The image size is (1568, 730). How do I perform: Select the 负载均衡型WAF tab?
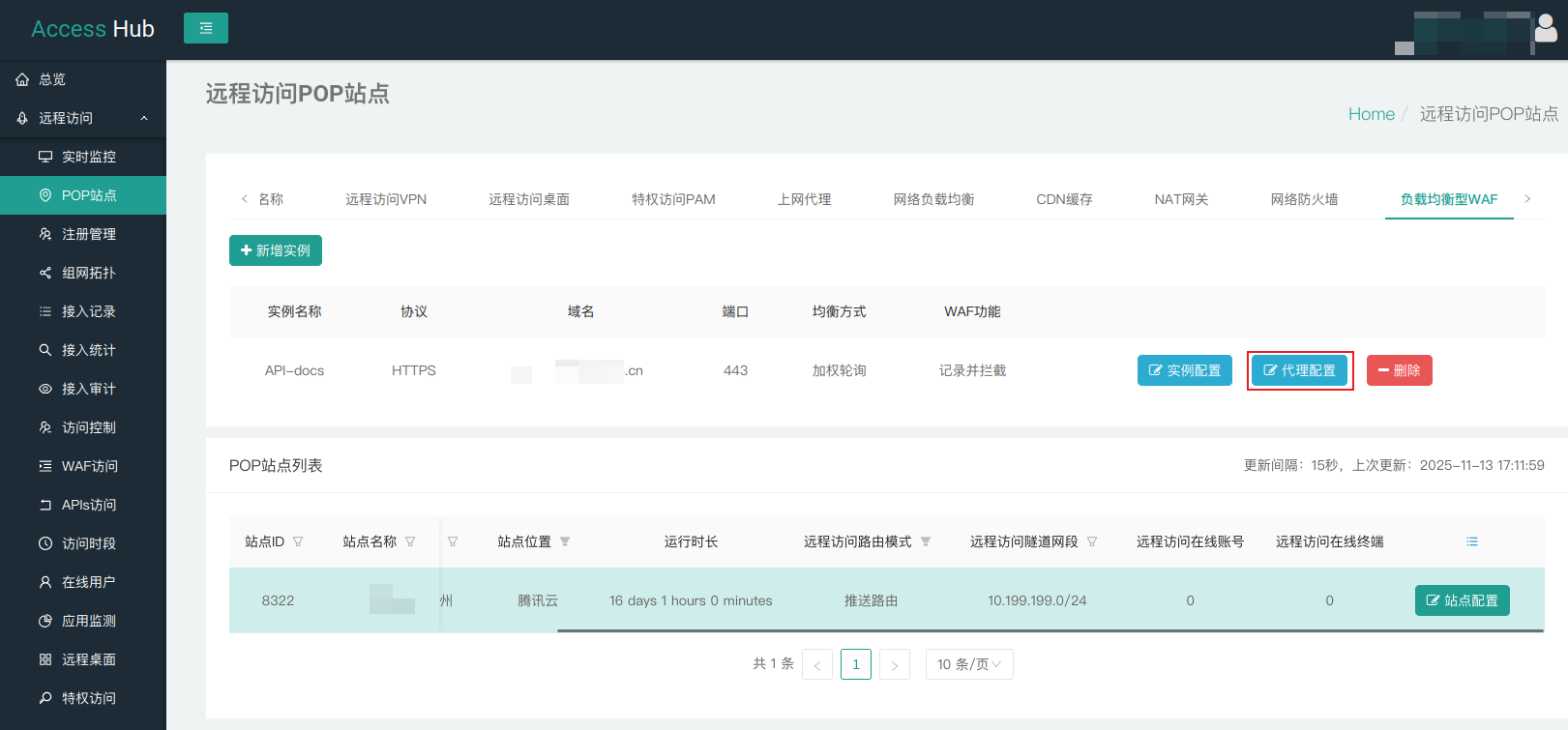pyautogui.click(x=1449, y=199)
